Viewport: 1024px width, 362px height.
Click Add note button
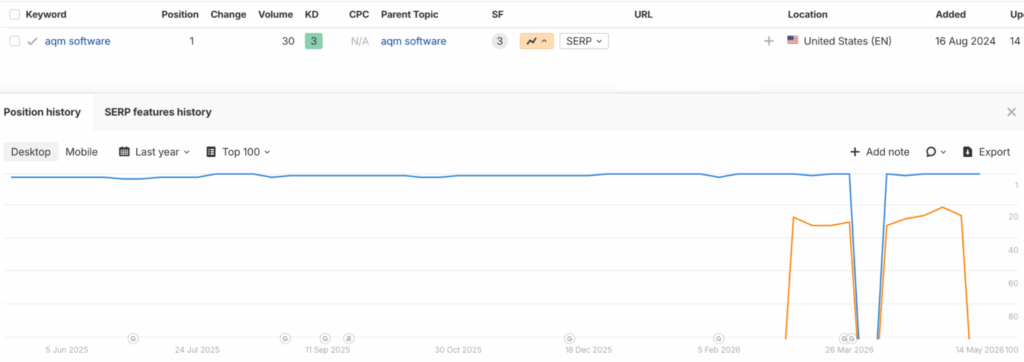[879, 152]
